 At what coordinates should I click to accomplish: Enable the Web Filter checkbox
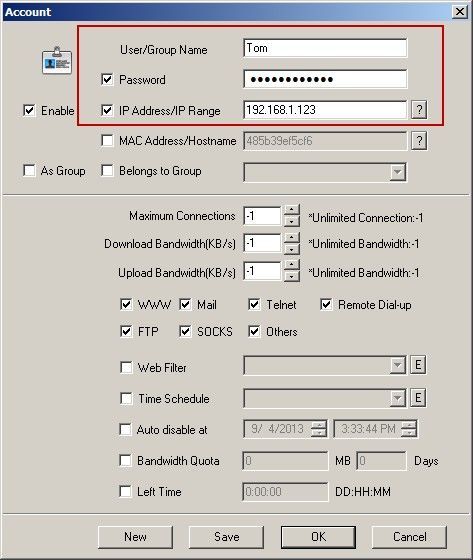(x=126, y=368)
